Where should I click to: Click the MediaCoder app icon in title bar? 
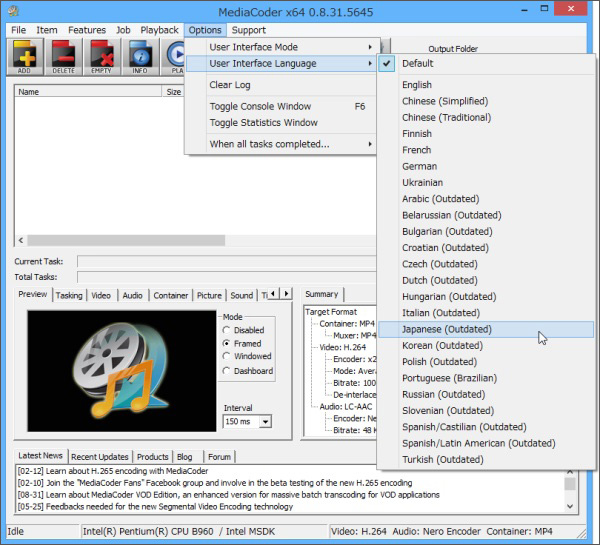click(13, 11)
